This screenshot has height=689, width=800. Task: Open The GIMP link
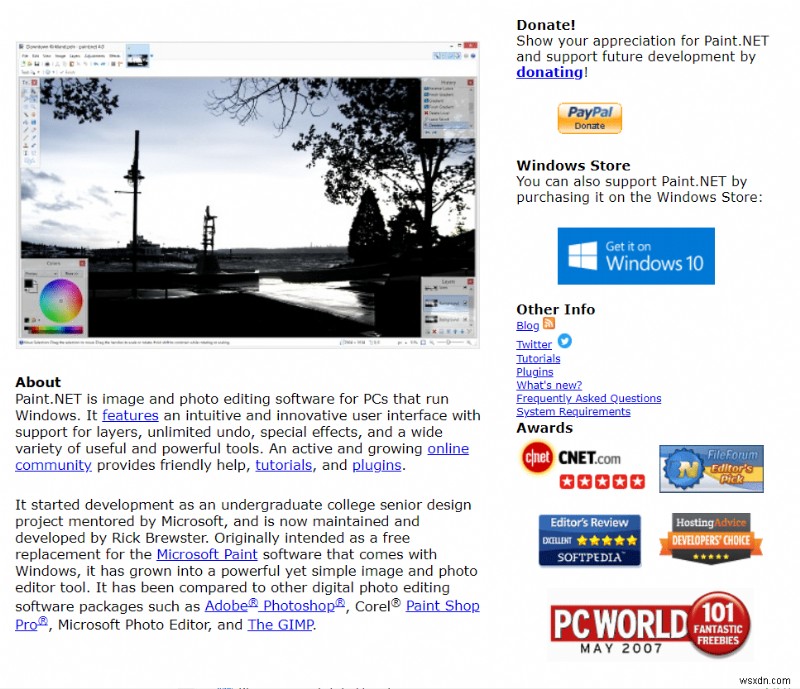pyautogui.click(x=280, y=625)
